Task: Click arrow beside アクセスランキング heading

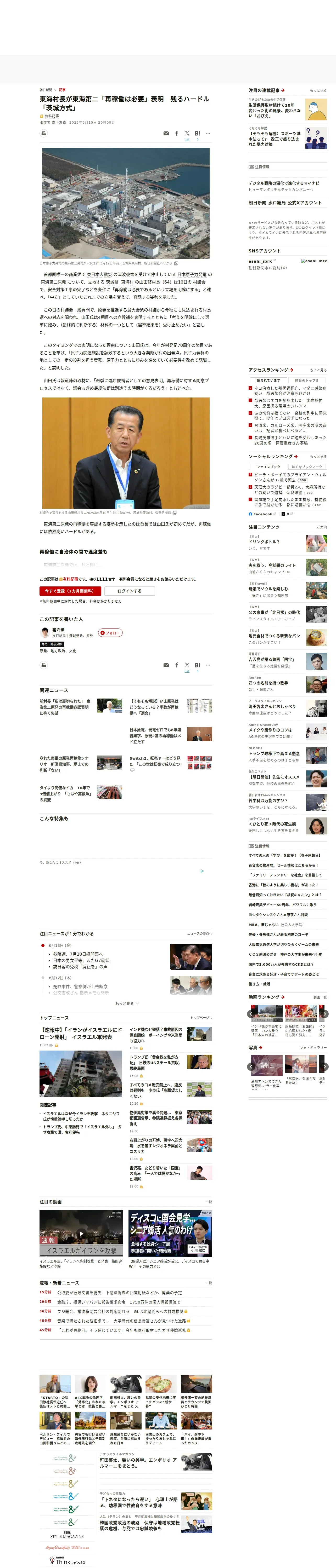Action: pyautogui.click(x=292, y=370)
